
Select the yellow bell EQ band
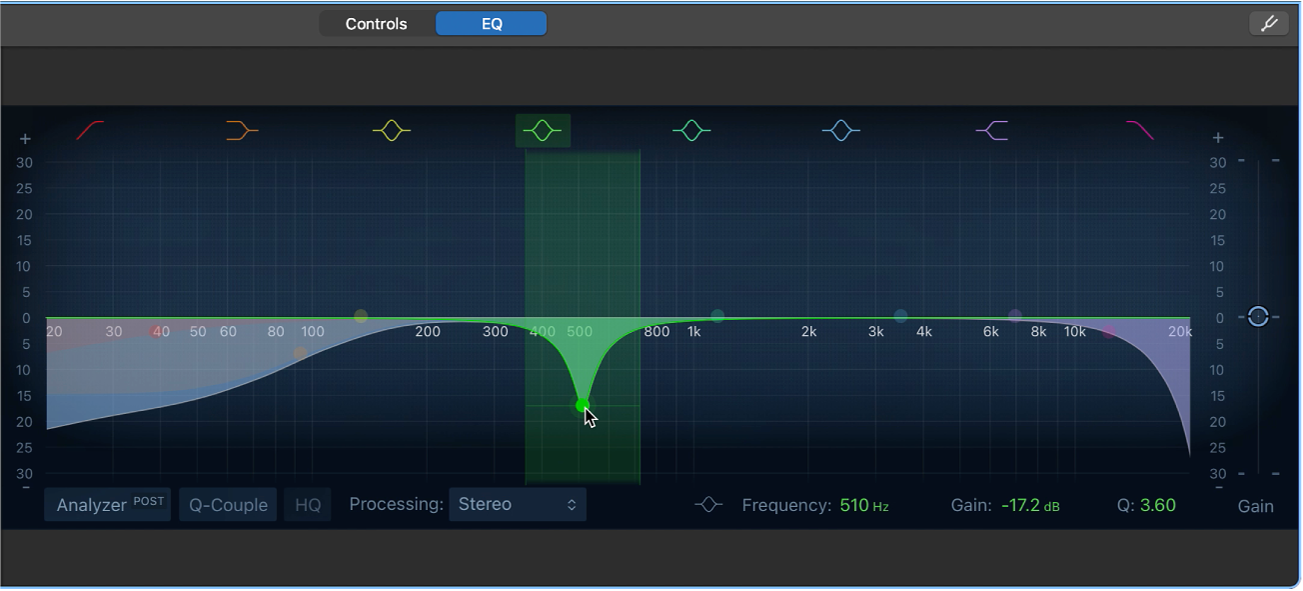(x=391, y=129)
